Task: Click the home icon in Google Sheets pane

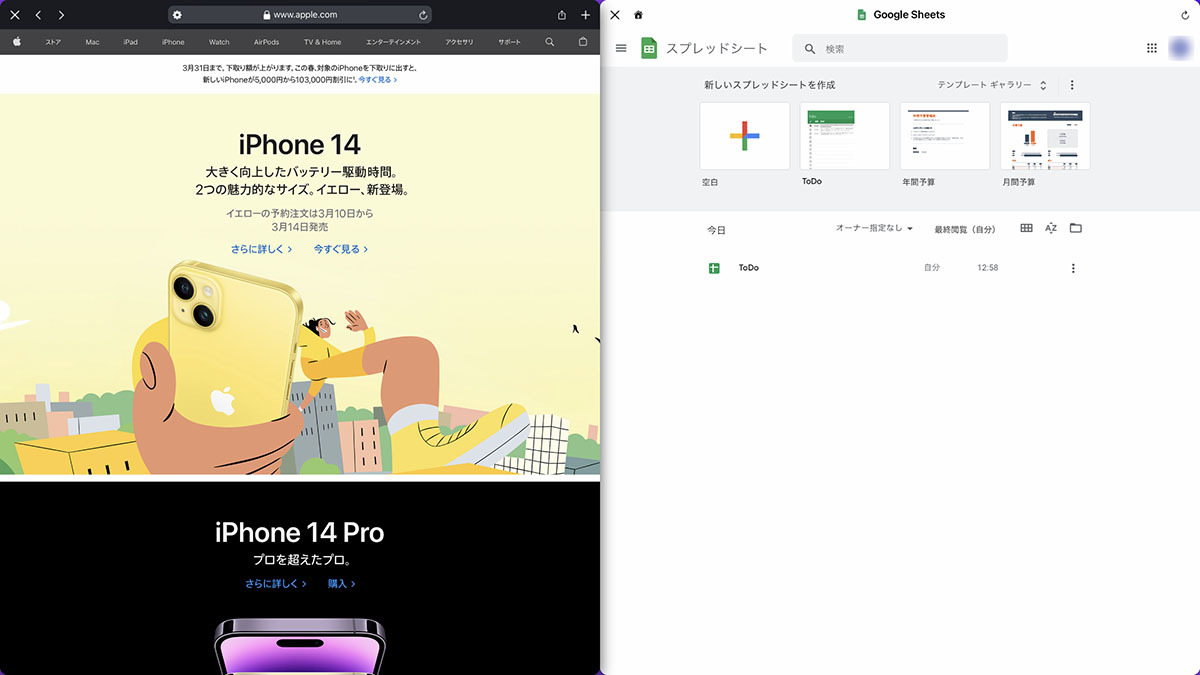Action: [x=638, y=15]
